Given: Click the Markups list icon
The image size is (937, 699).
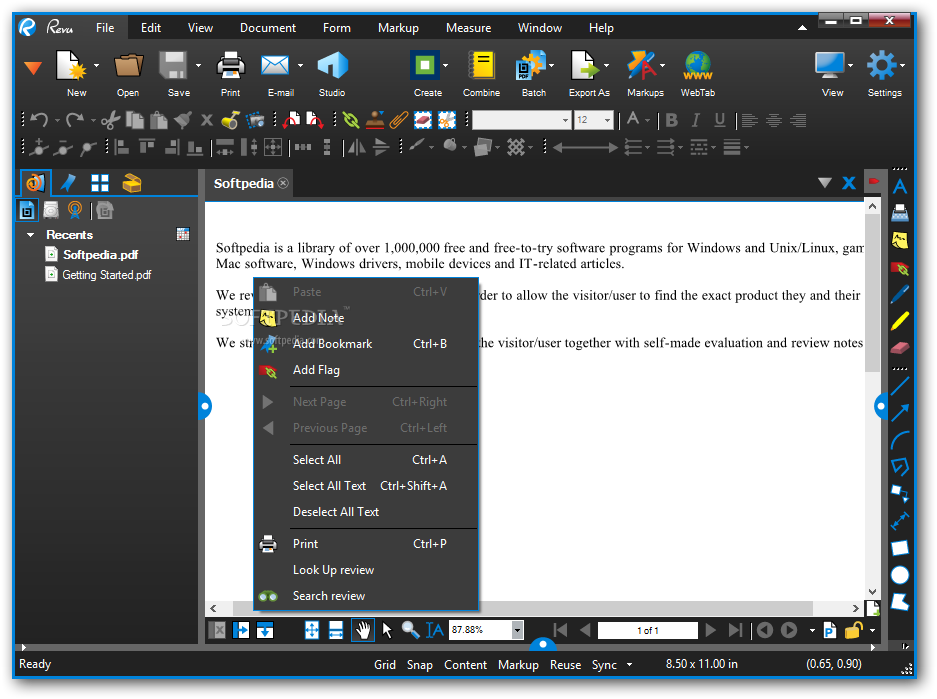Looking at the screenshot, I should [x=641, y=65].
